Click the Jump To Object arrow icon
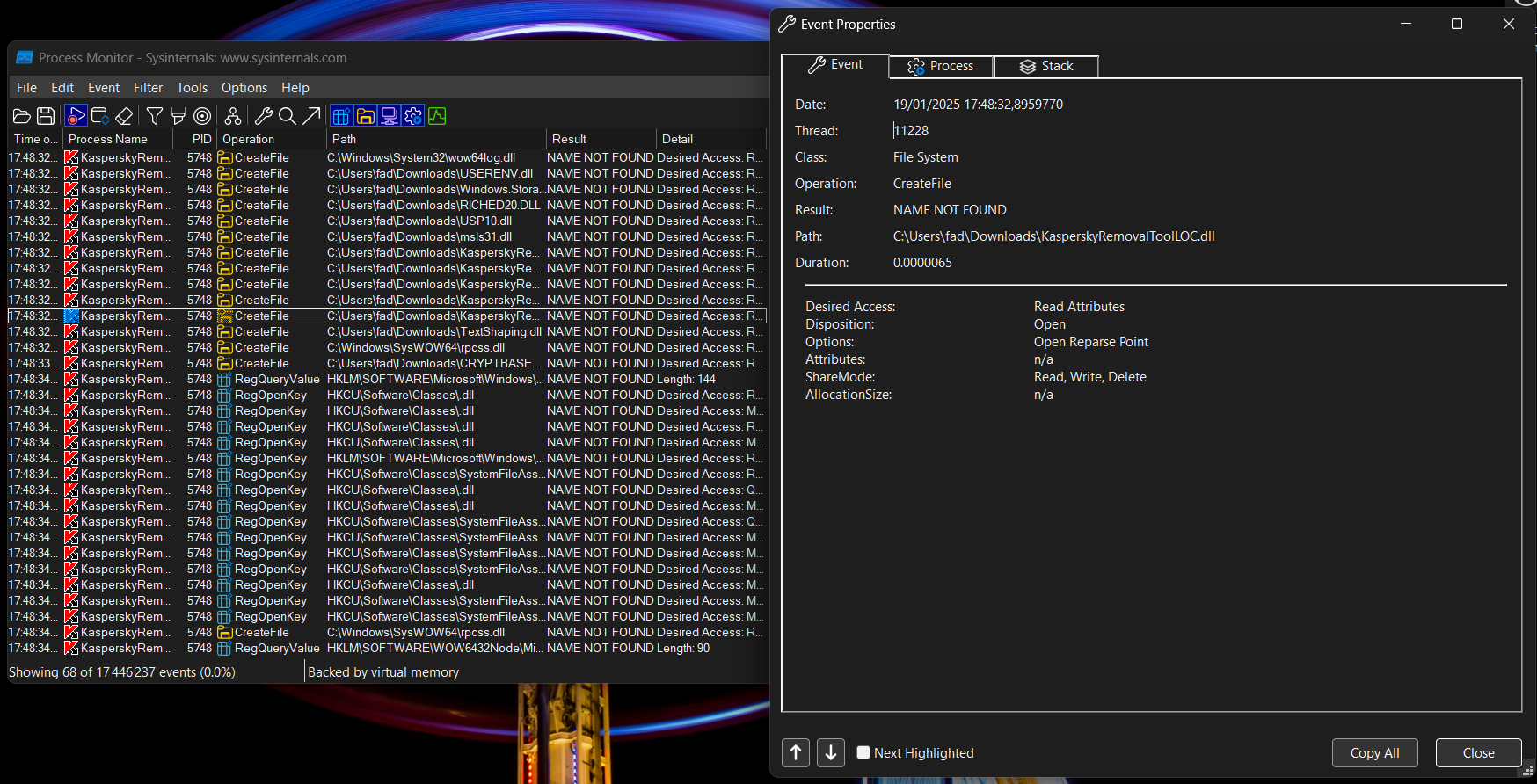 point(311,116)
